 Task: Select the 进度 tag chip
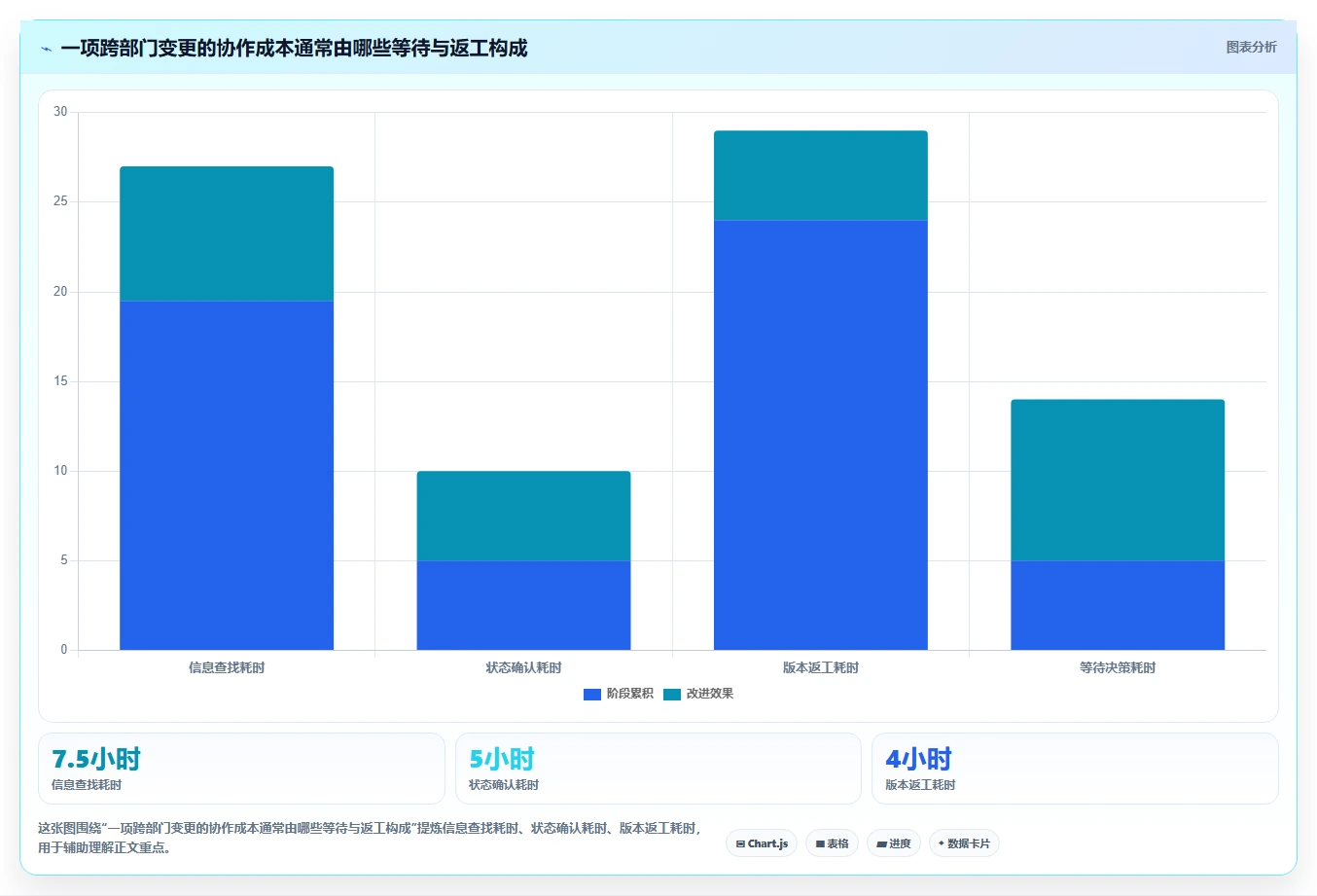tap(894, 843)
